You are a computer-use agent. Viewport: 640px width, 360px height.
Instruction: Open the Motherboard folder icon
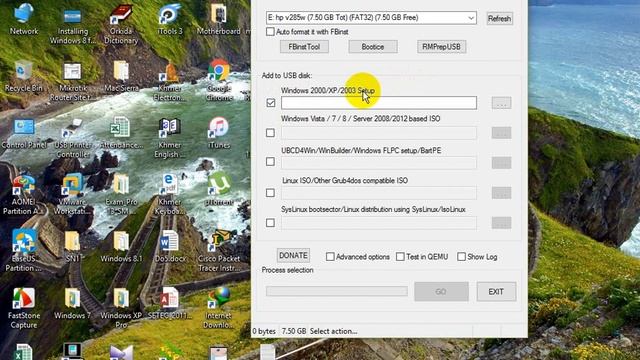(x=218, y=20)
